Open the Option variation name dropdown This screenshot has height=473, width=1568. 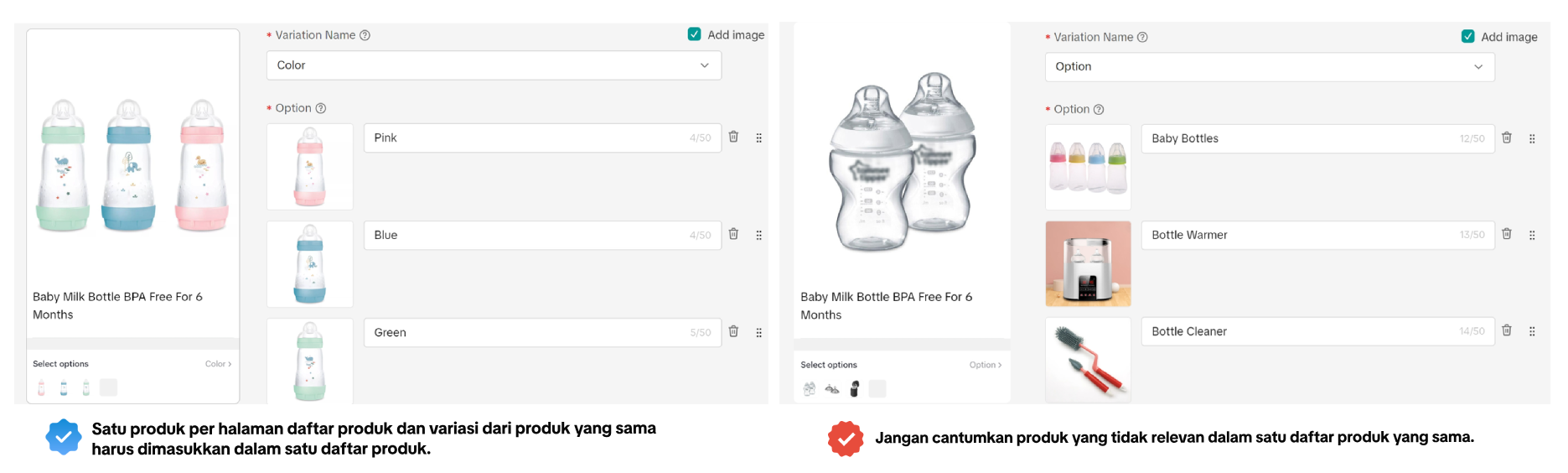point(1269,67)
